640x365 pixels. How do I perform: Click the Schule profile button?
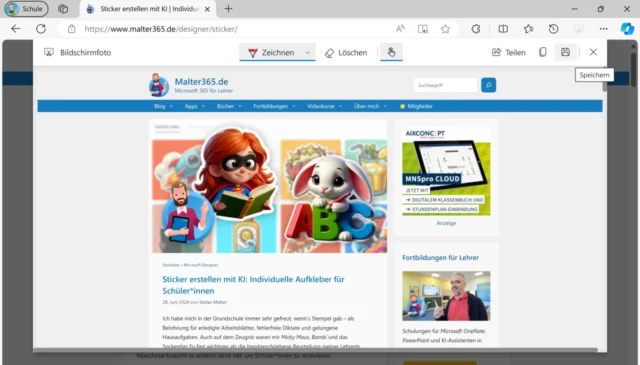click(x=26, y=9)
